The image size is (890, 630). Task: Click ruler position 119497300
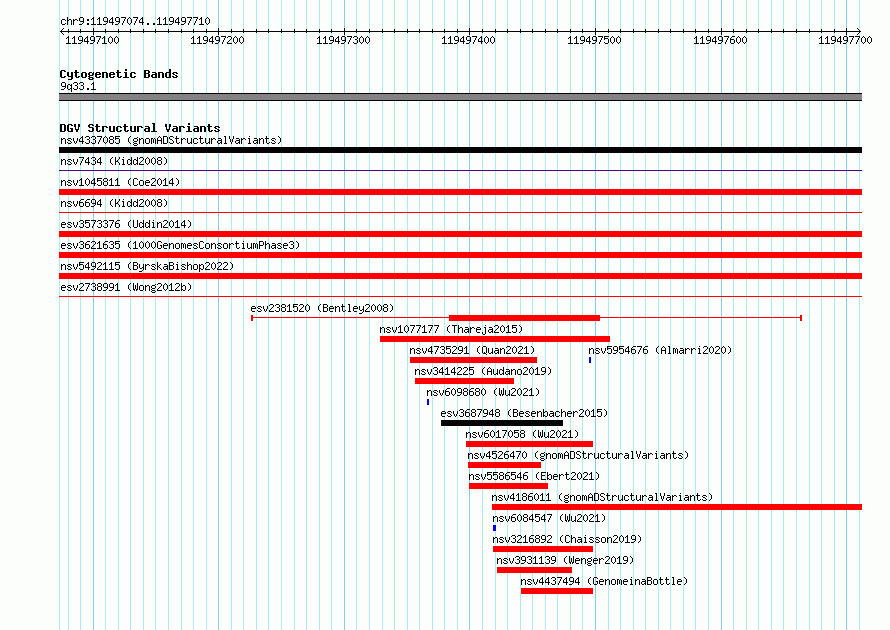pos(343,40)
